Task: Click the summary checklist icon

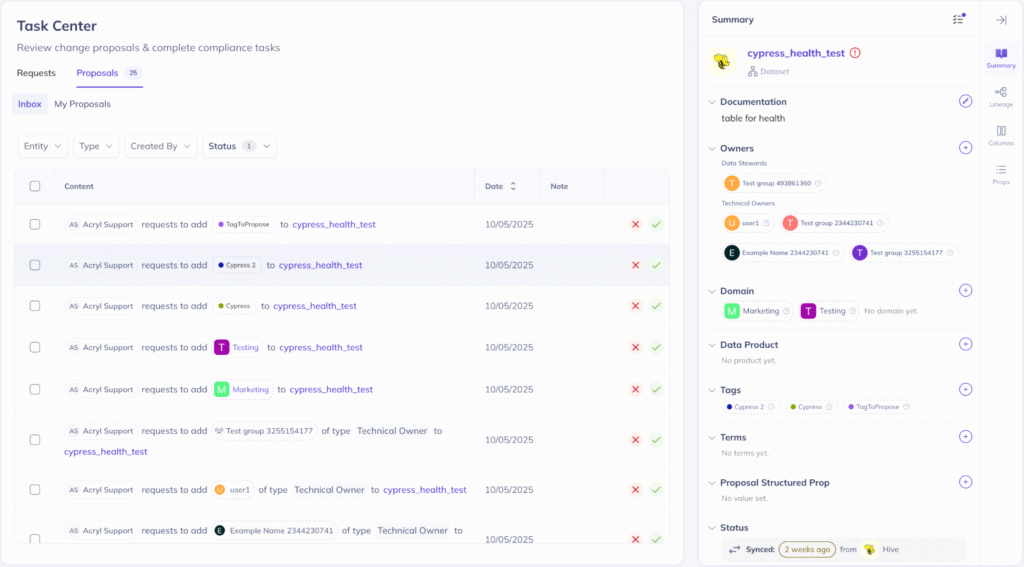Action: click(x=958, y=20)
